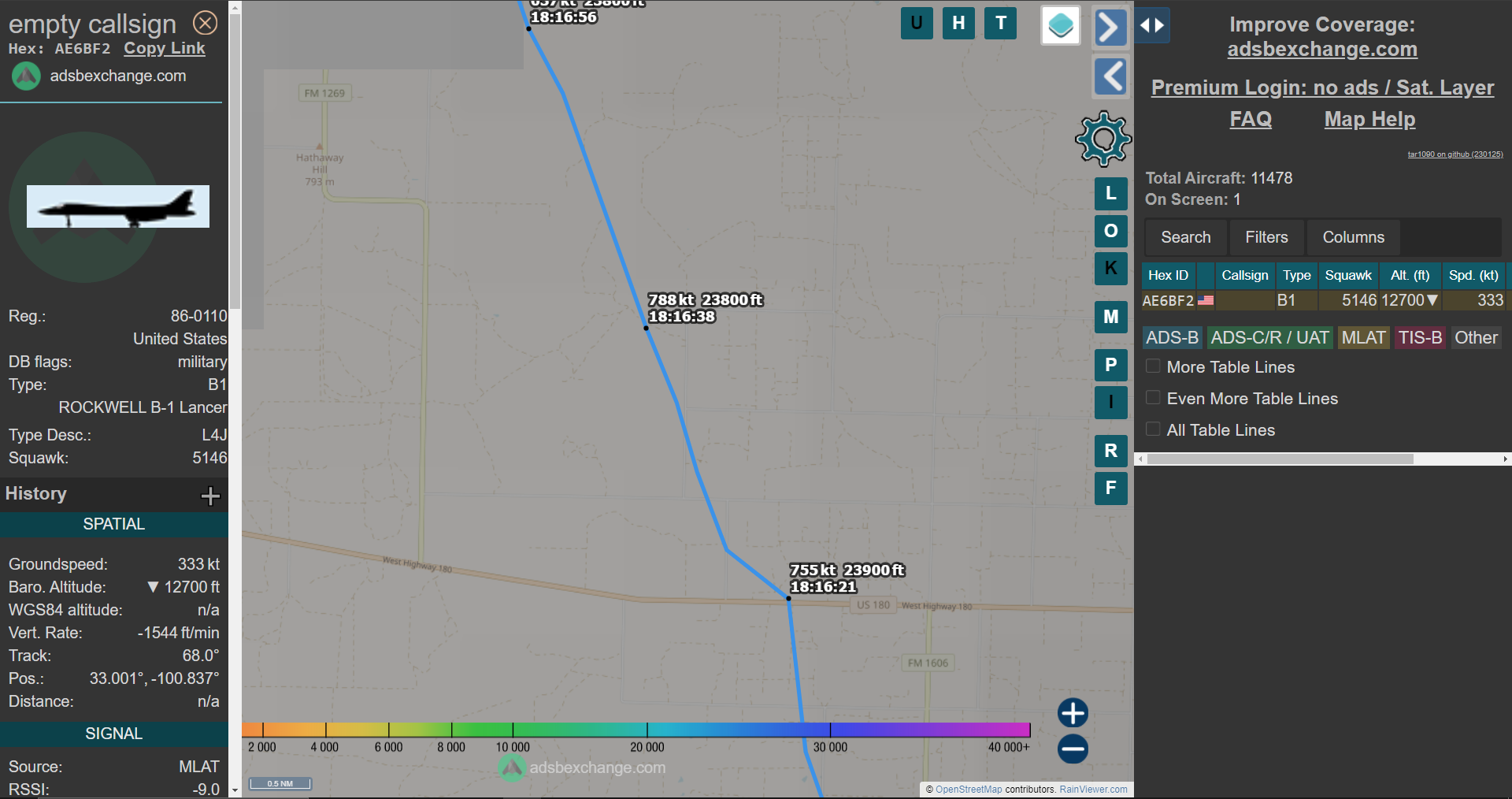Viewport: 1512px width, 799px height.
Task: Click the SPATIAL section header
Action: coord(114,524)
